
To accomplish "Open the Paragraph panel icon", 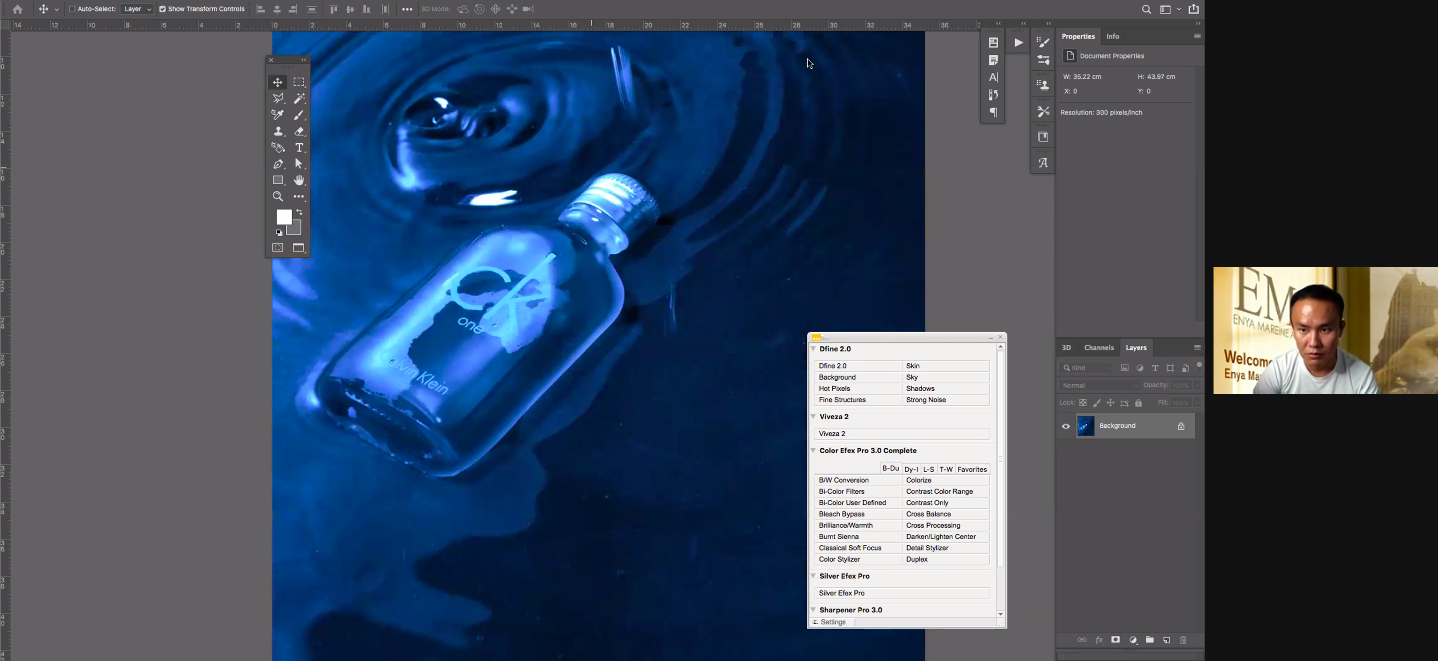I will [993, 112].
